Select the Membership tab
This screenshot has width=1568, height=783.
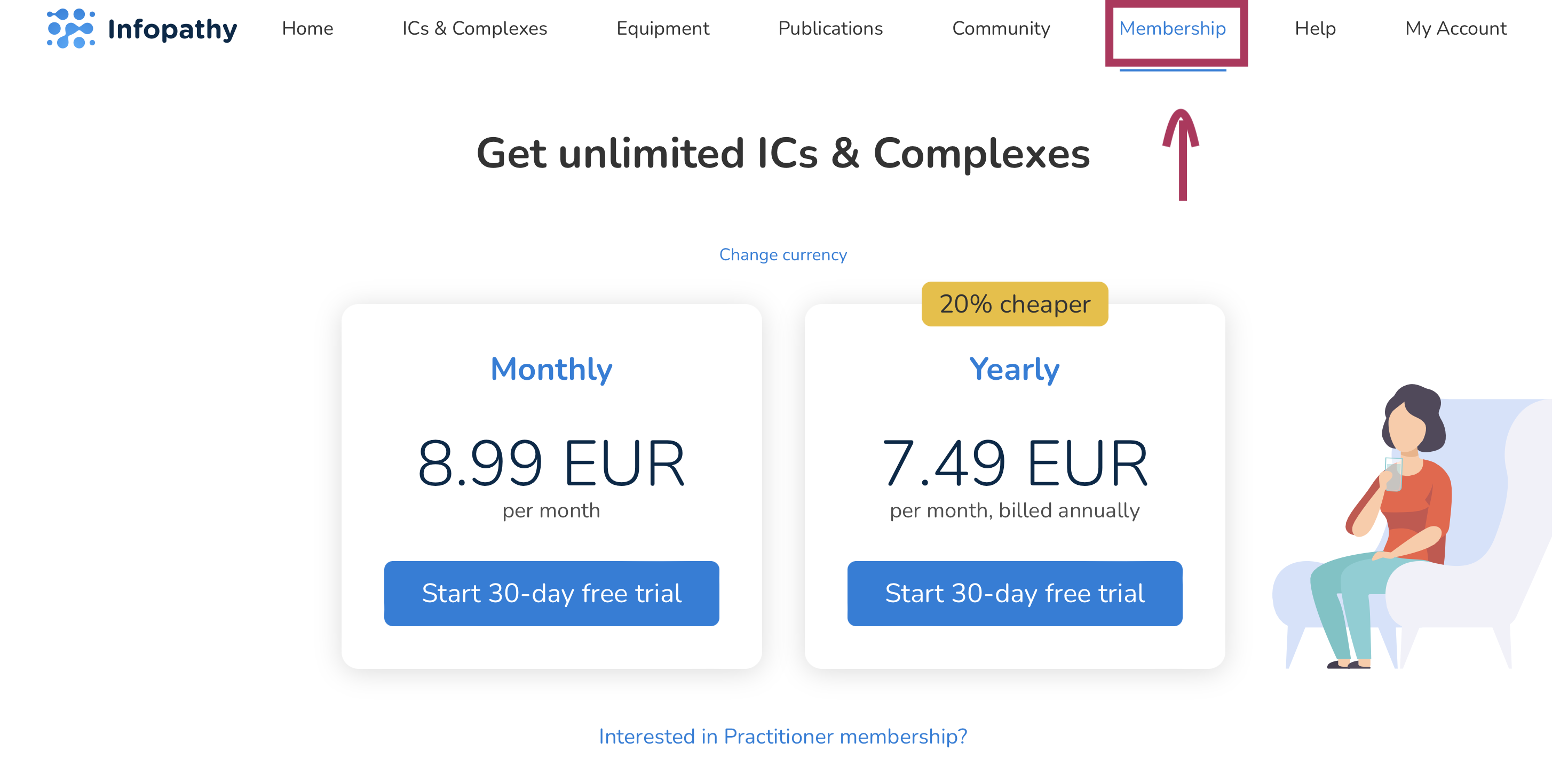tap(1172, 29)
